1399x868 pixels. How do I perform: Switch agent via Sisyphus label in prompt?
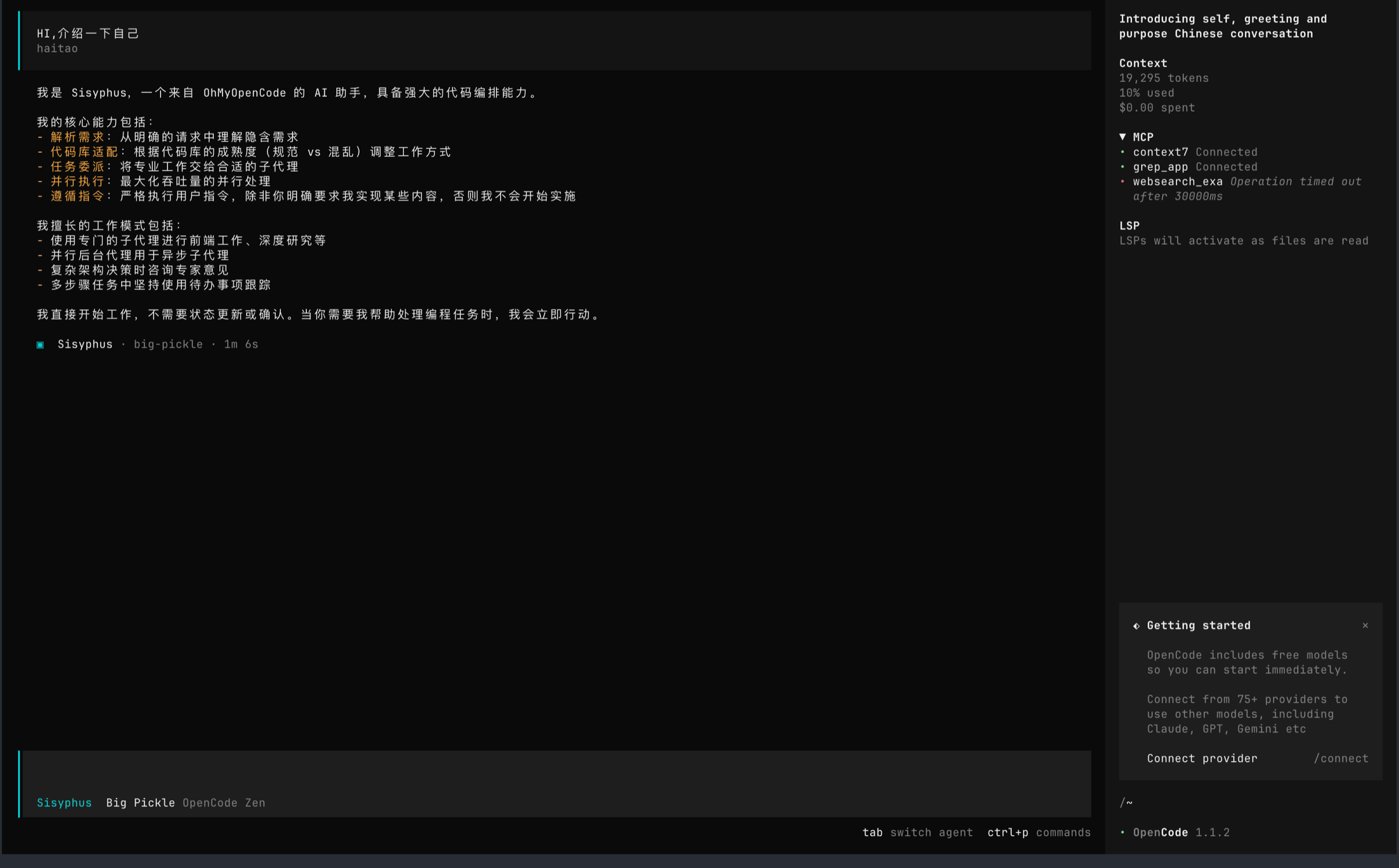[64, 803]
